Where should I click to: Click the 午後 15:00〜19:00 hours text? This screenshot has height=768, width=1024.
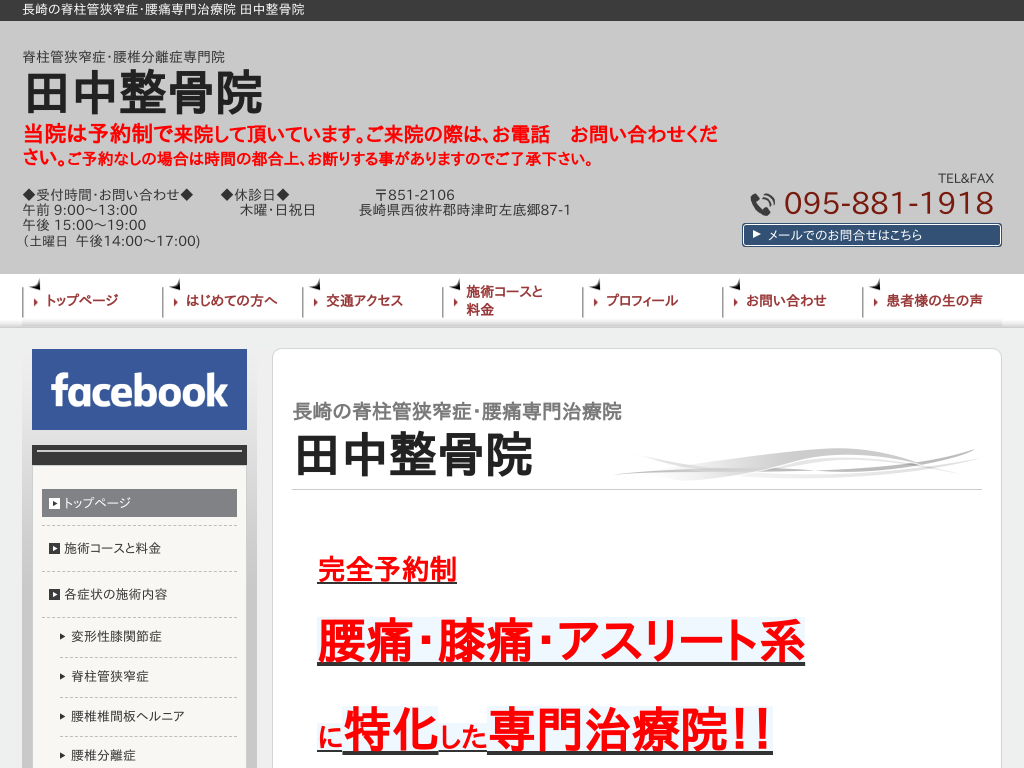pyautogui.click(x=84, y=225)
